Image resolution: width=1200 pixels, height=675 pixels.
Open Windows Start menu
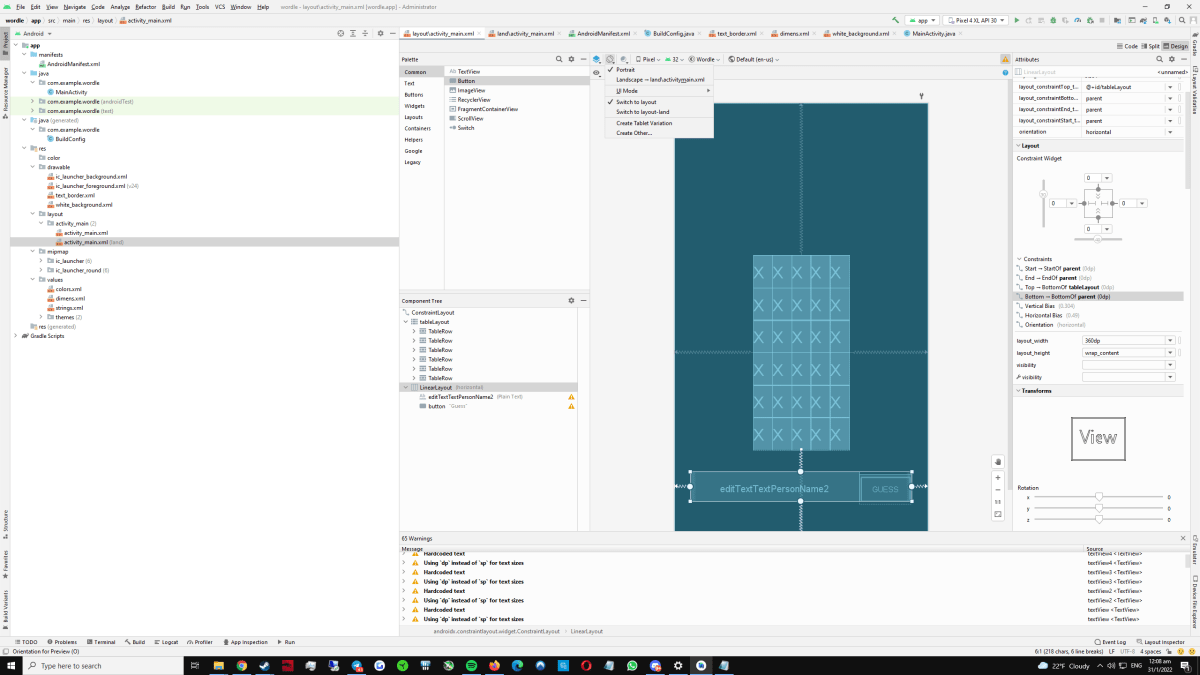click(x=9, y=665)
